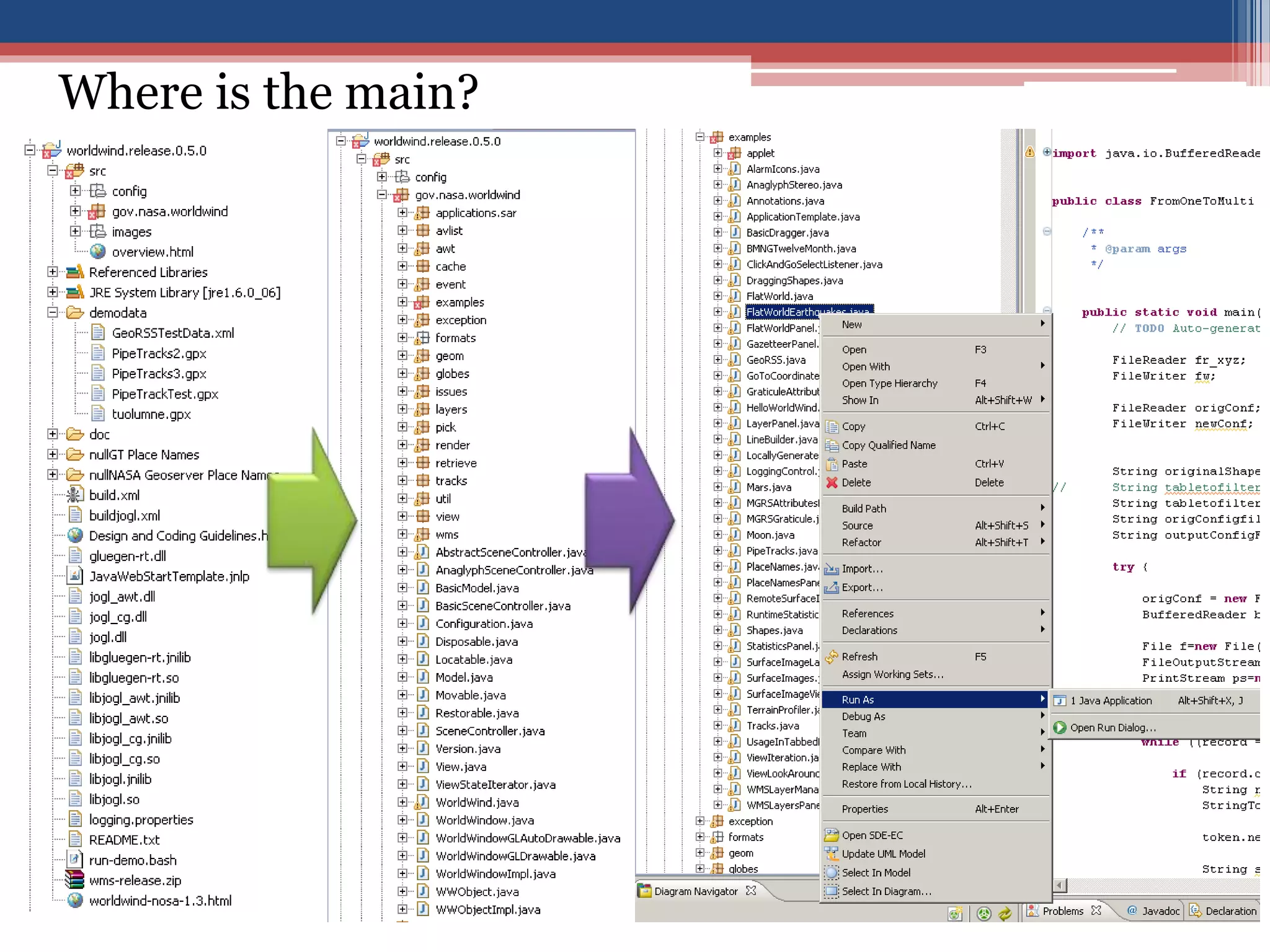Close the Diagram Navigator view

(751, 891)
